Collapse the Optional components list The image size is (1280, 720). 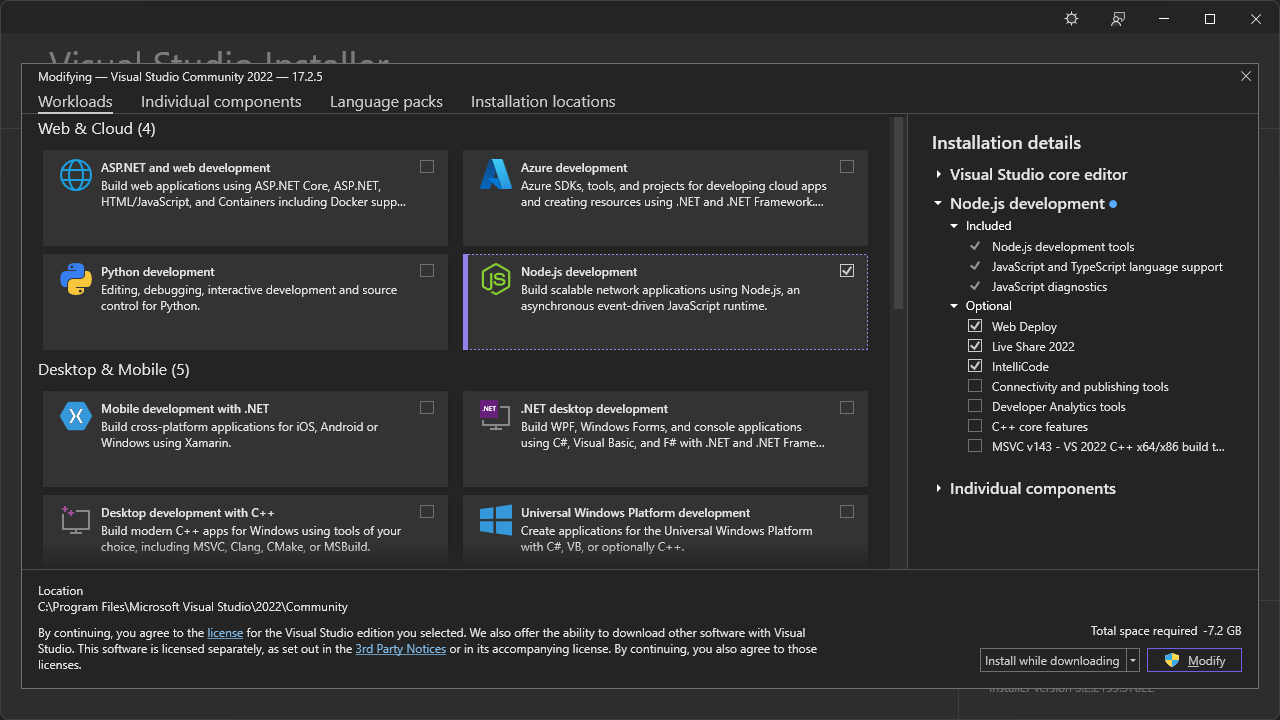click(x=954, y=306)
